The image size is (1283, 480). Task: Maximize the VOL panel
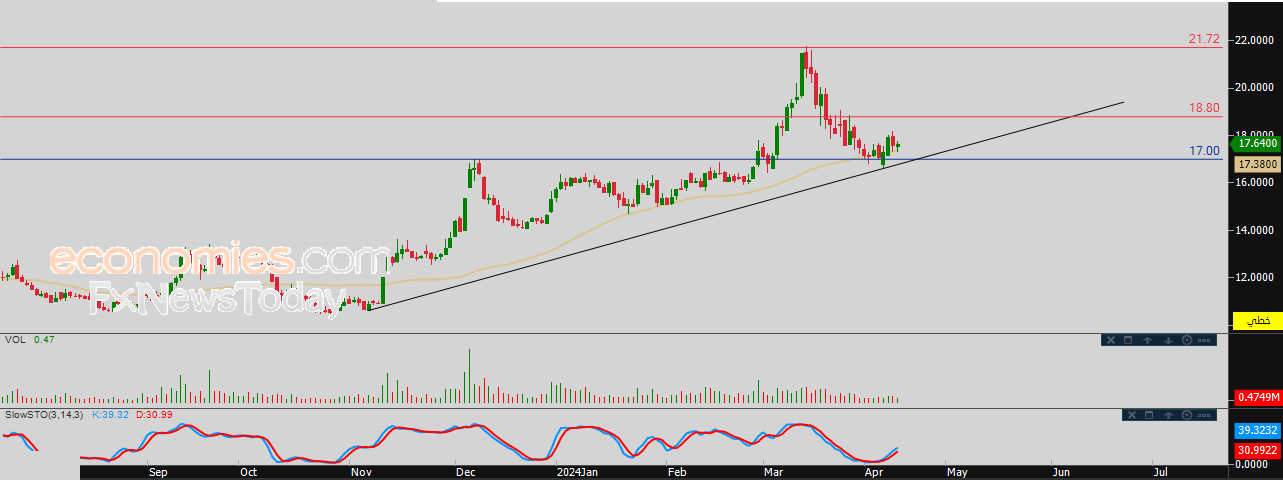[1127, 340]
